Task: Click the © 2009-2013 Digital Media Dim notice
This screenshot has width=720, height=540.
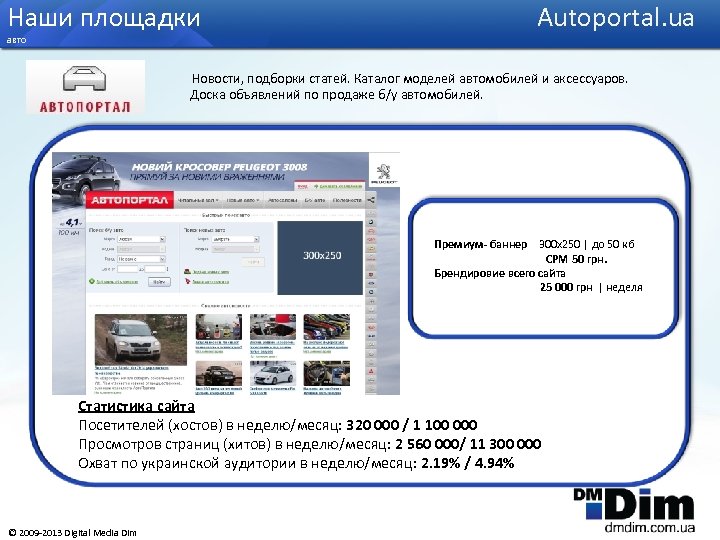Action: pos(73,533)
